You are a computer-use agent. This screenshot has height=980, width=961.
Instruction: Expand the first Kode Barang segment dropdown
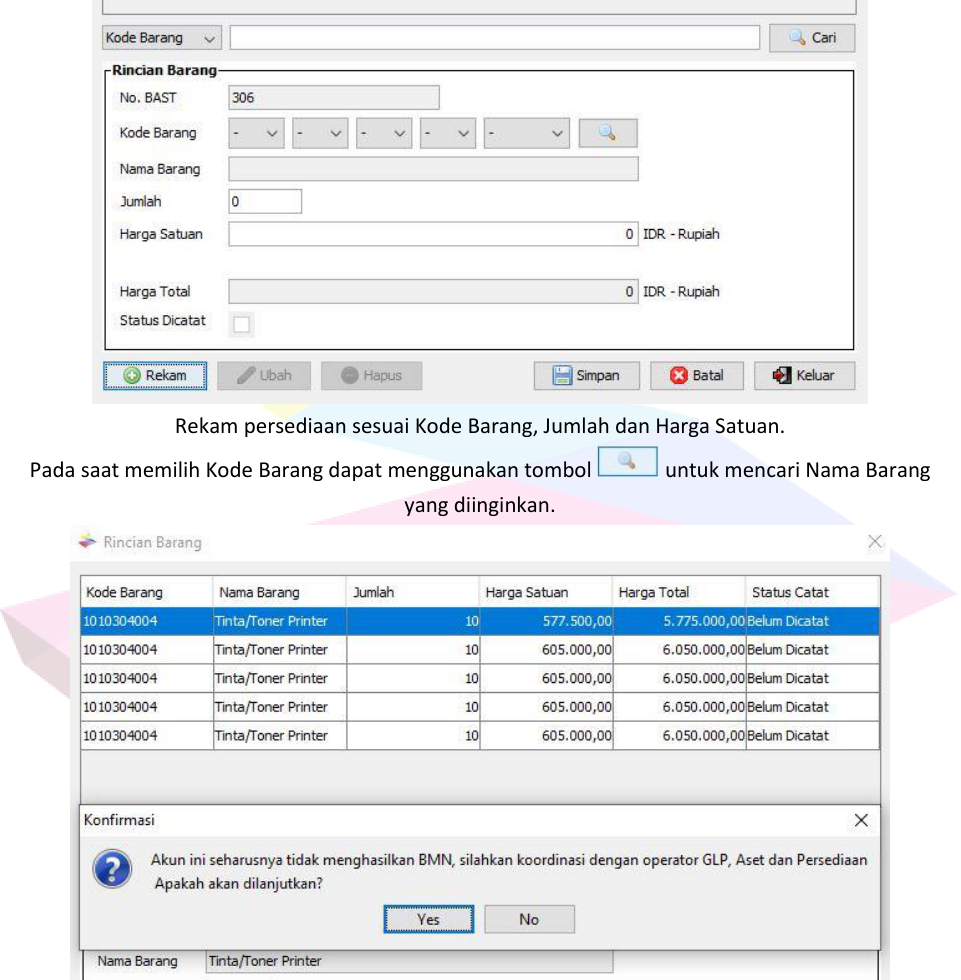[x=257, y=133]
